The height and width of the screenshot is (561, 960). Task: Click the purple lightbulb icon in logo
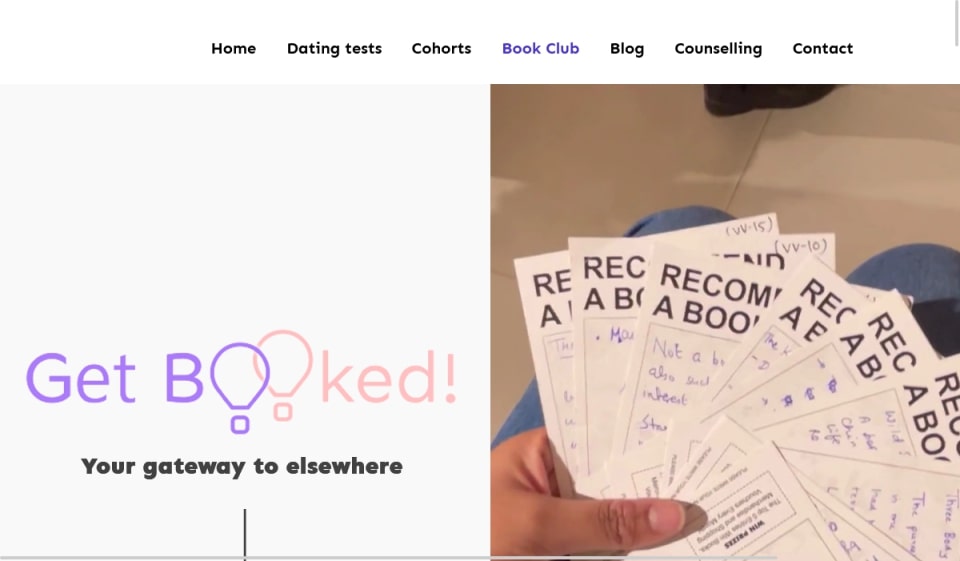coord(240,388)
